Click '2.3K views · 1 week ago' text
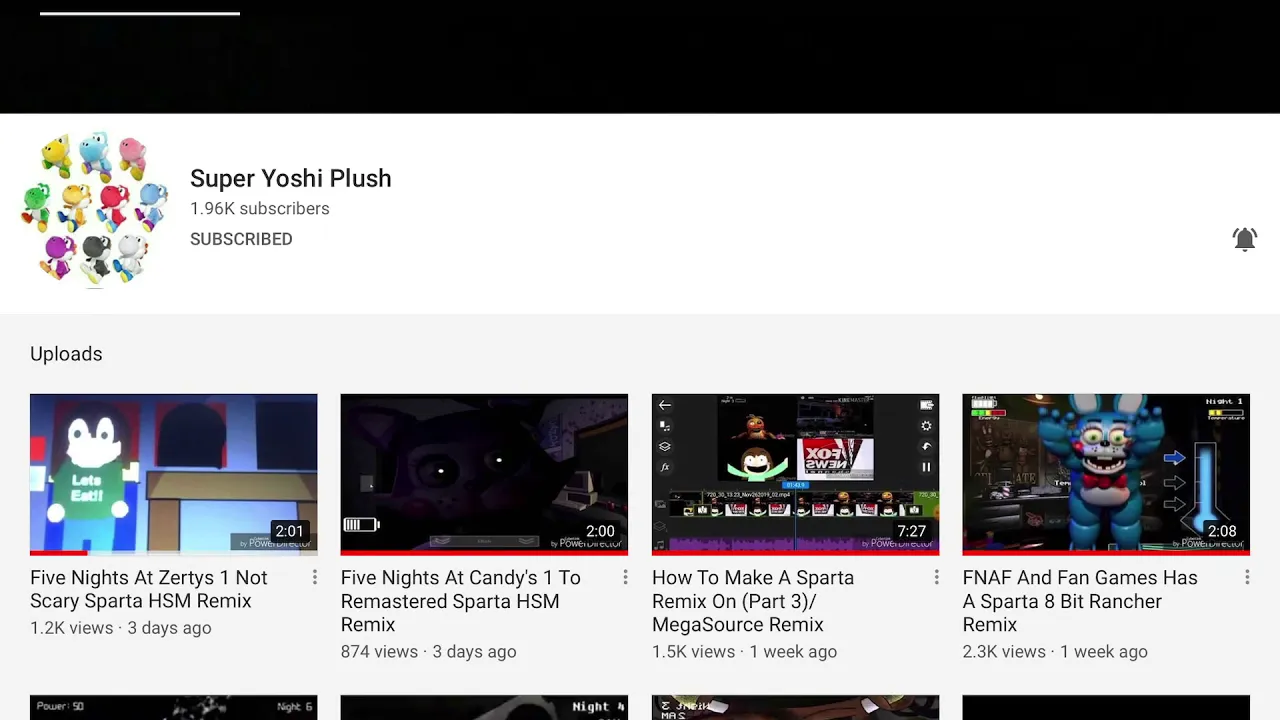The height and width of the screenshot is (720, 1280). (1055, 651)
